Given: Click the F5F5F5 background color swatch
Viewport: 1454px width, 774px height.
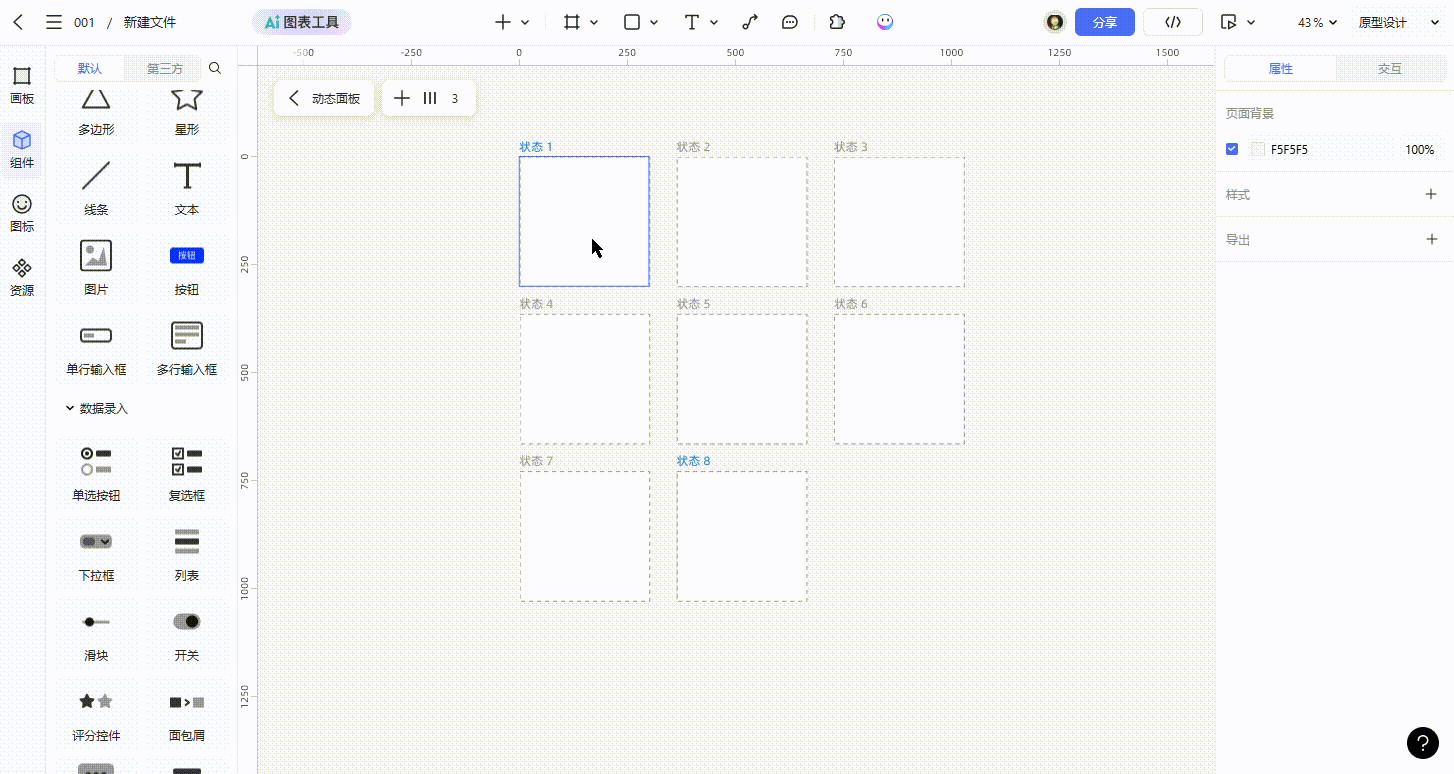Looking at the screenshot, I should [1258, 149].
